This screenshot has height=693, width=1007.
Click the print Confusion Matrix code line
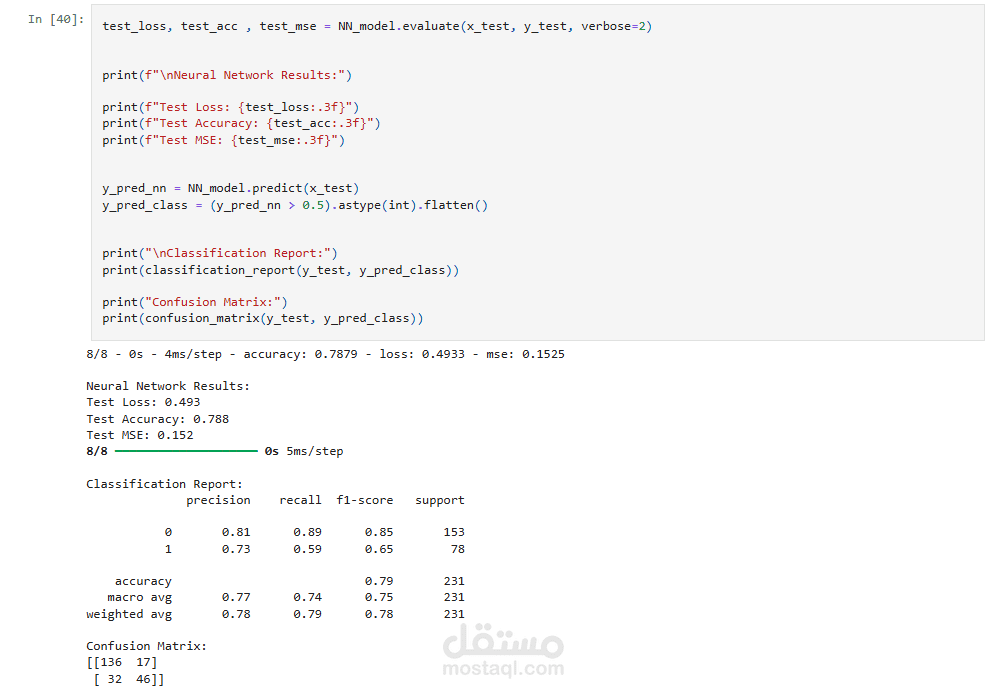[x=195, y=302]
